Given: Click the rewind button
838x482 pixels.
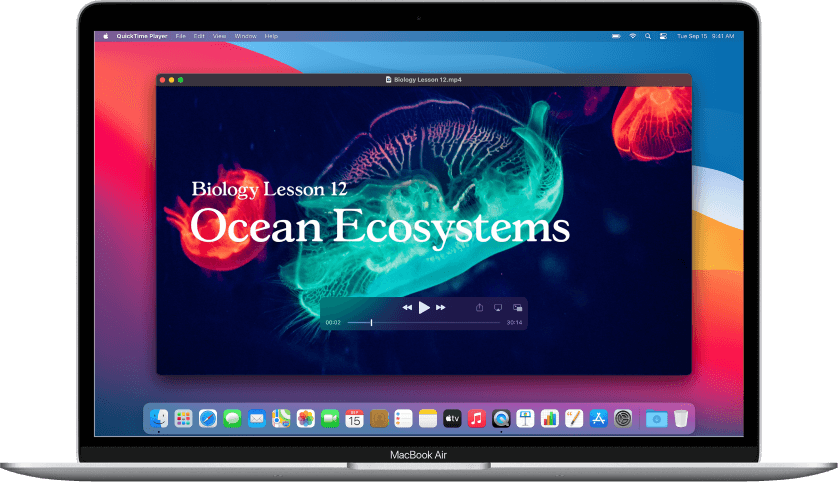Looking at the screenshot, I should (407, 308).
